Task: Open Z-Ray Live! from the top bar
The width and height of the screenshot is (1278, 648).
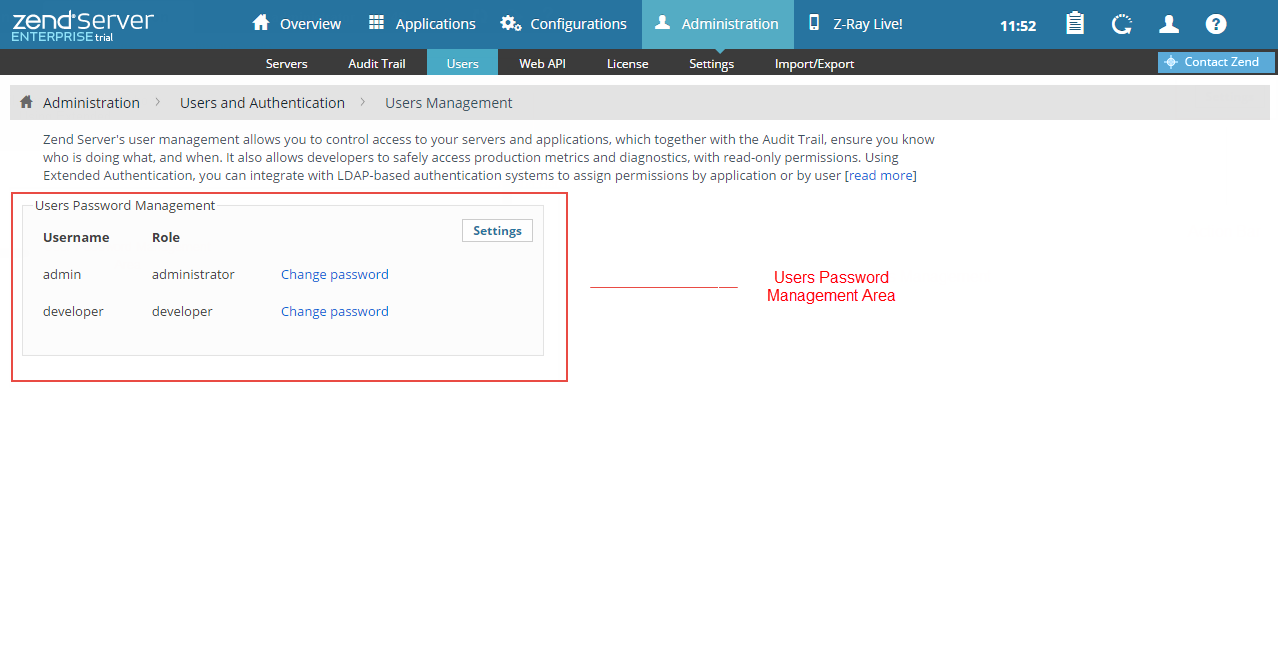Action: (855, 24)
